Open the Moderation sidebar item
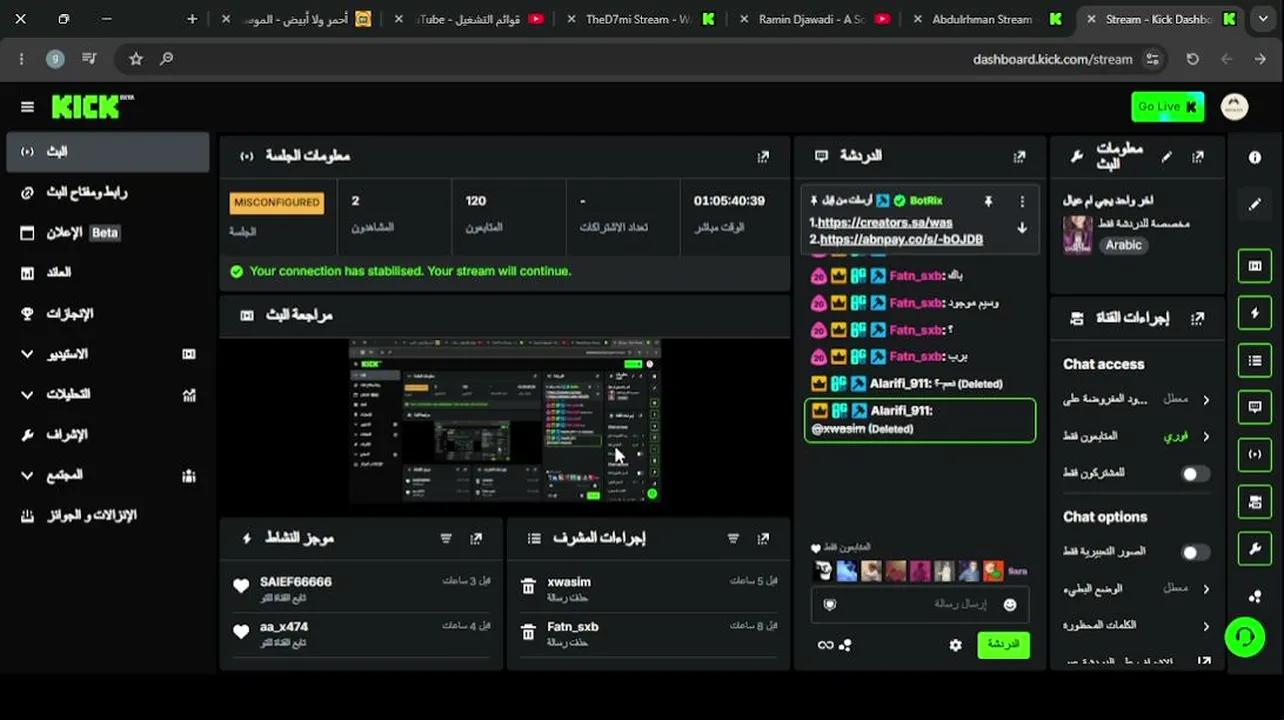Screen dimensions: 1284x720 (107, 435)
